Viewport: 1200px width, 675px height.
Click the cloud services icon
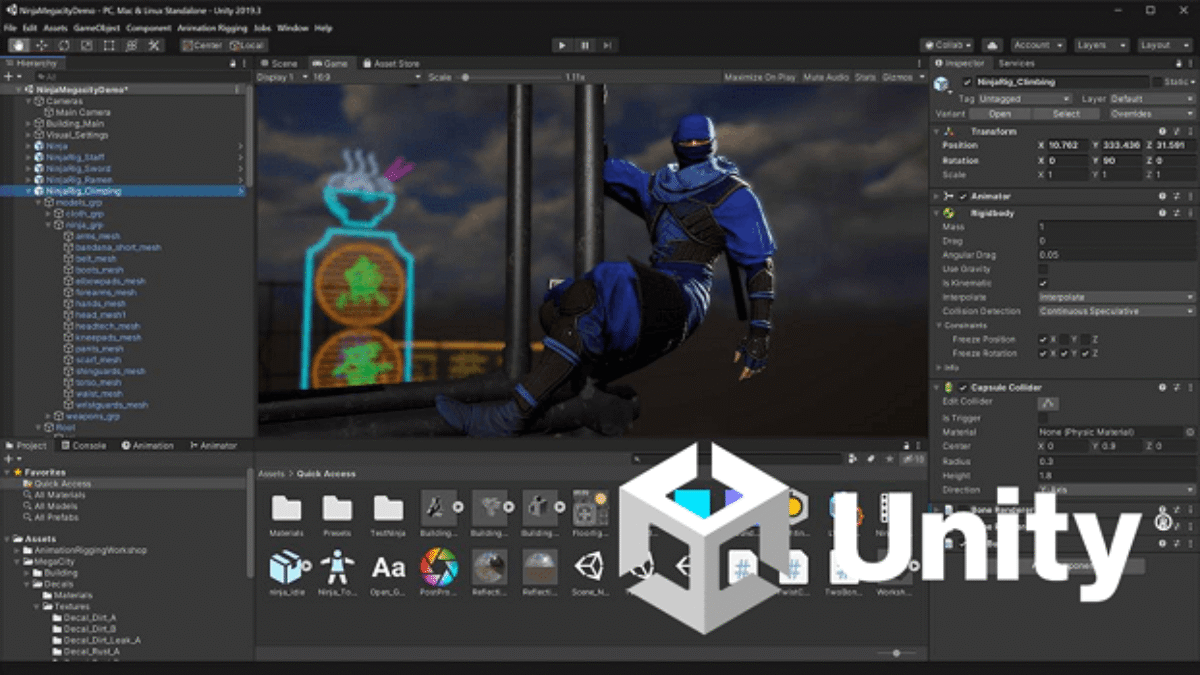point(992,45)
